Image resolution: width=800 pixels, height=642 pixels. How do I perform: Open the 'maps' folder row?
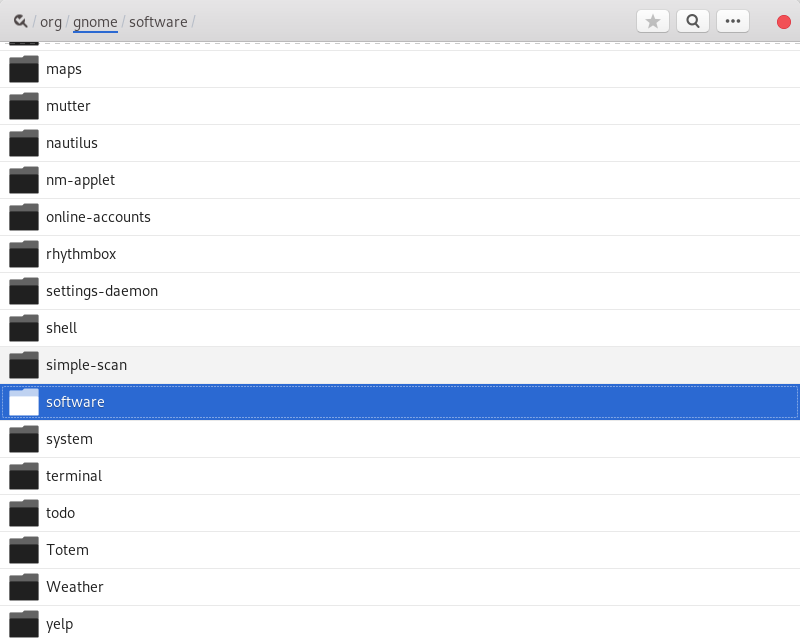[x=400, y=69]
